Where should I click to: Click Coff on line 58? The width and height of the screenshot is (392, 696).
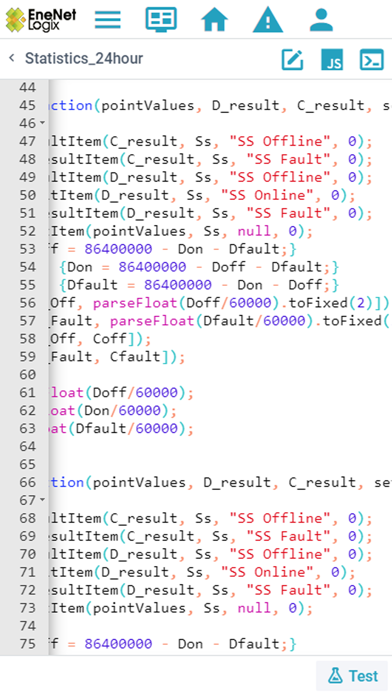(110, 339)
